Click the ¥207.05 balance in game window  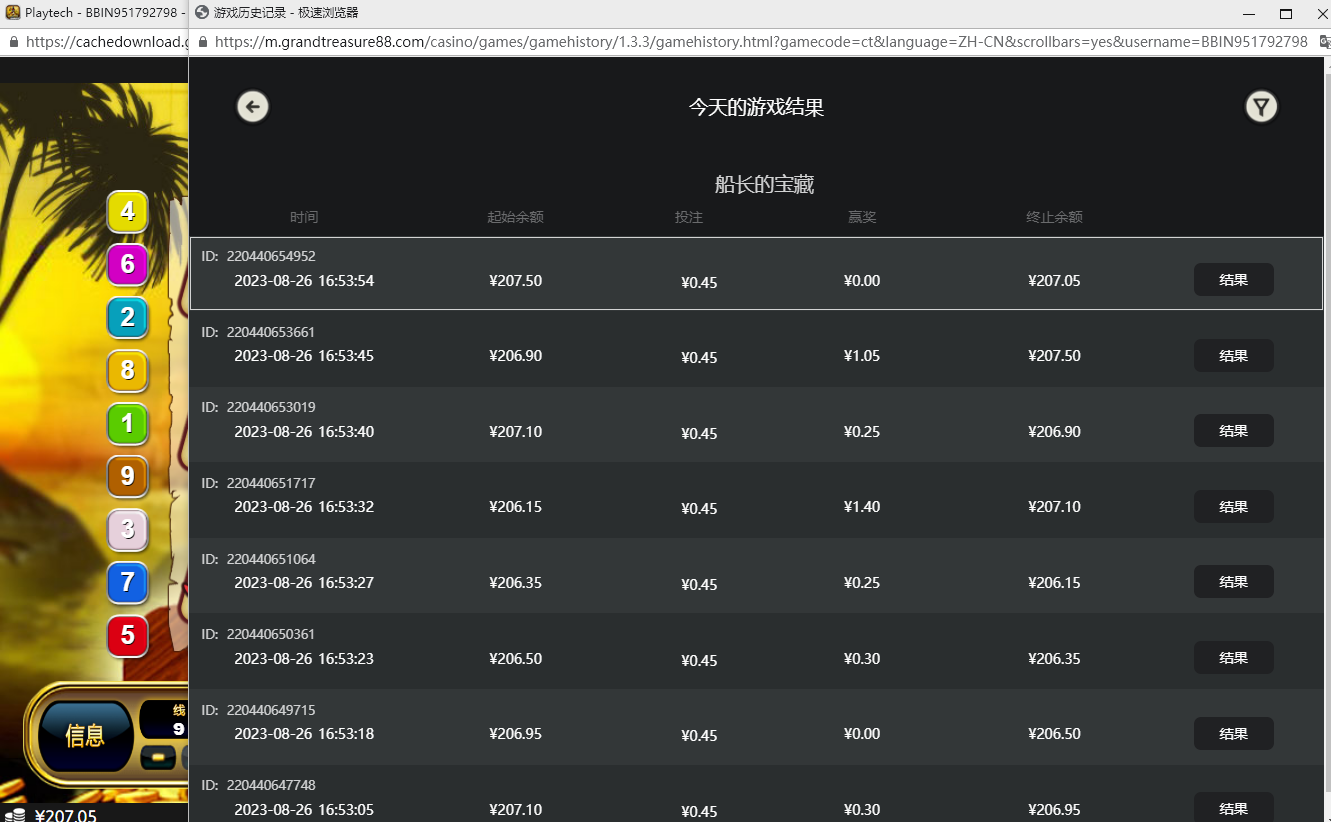pos(66,815)
